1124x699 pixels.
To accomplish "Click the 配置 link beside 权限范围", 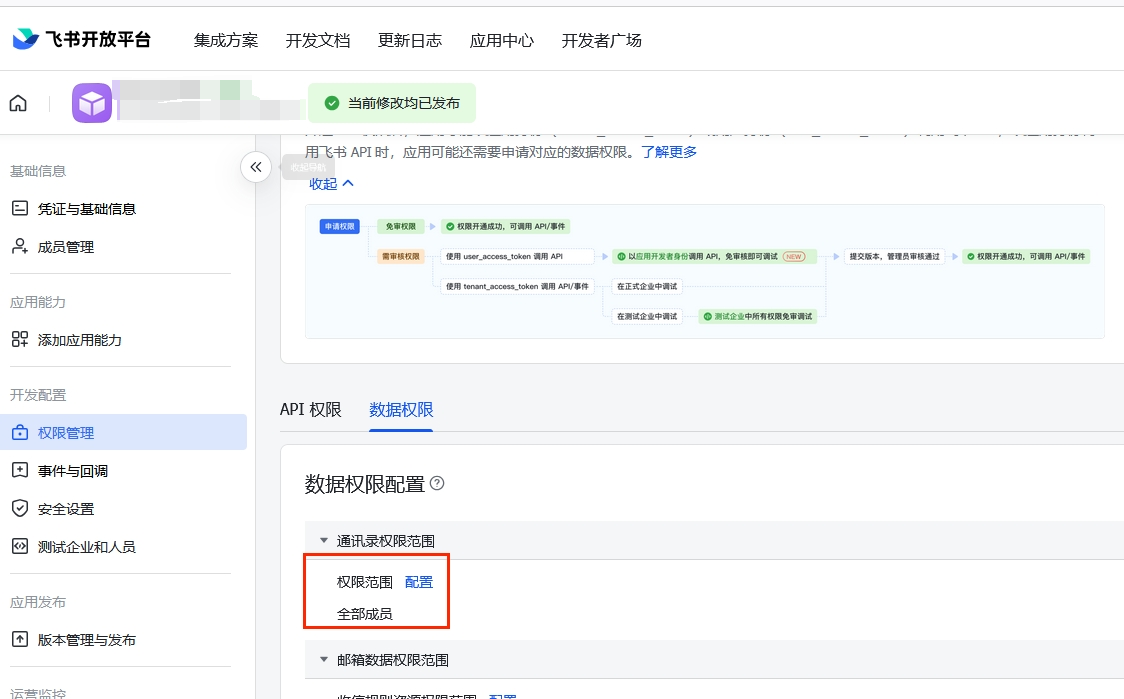I will pos(419,582).
